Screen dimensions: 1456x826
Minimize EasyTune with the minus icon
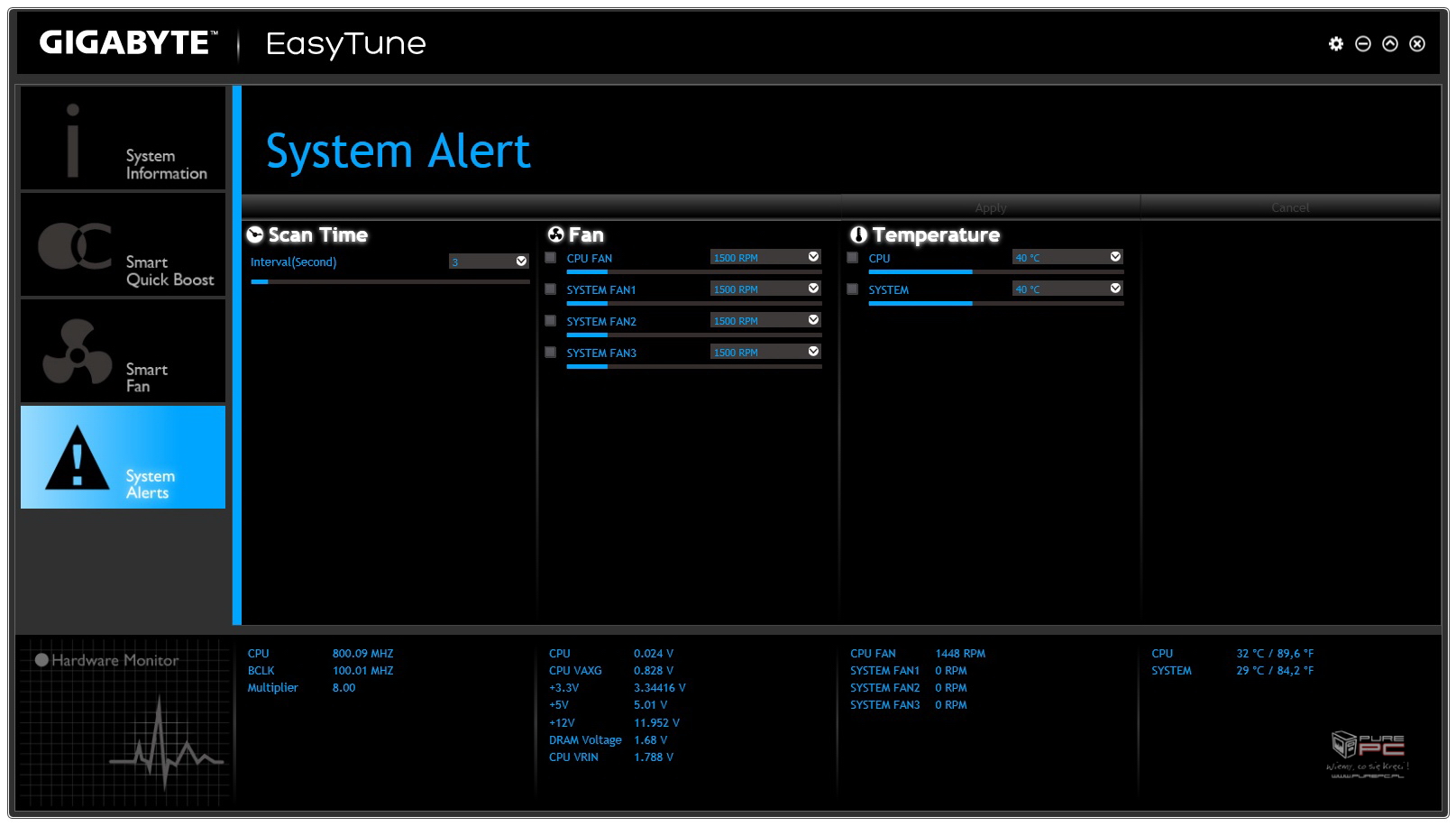click(1363, 43)
